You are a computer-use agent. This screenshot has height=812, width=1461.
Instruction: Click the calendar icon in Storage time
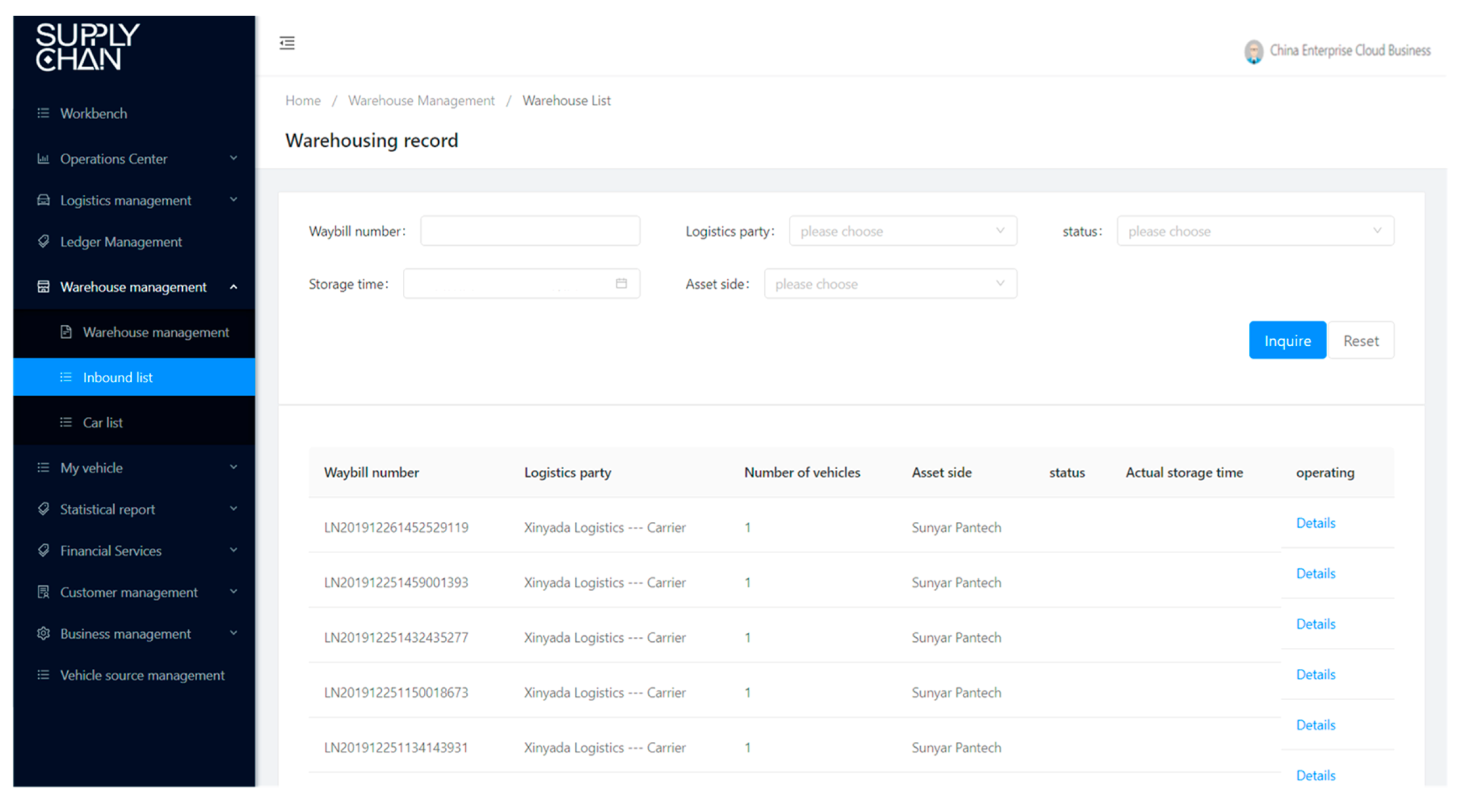tap(621, 283)
